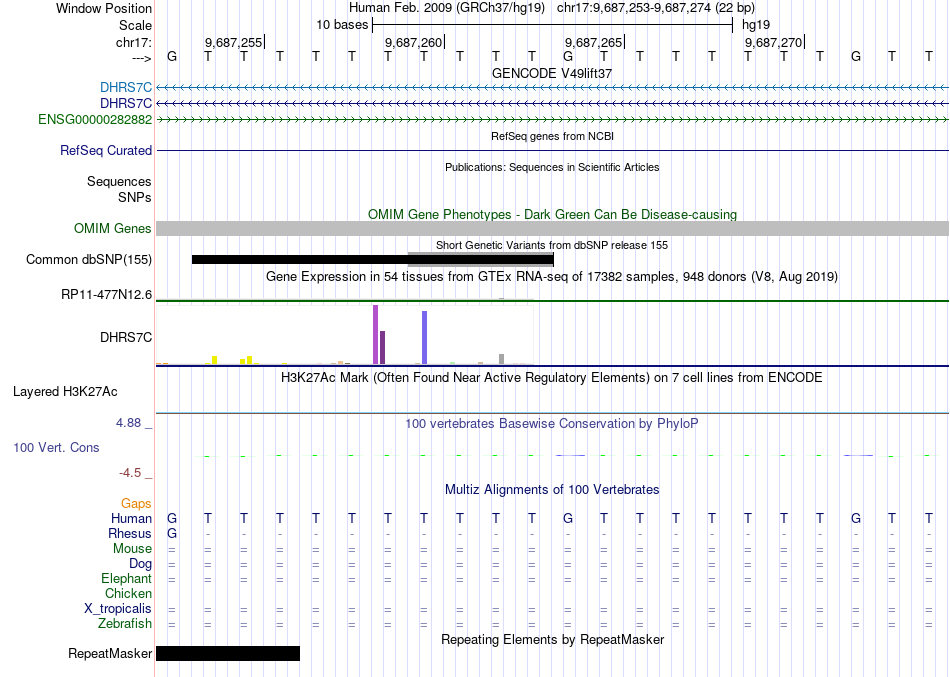Viewport: 950px width, 677px height.
Task: Select the Mouse species row label
Action: pos(132,549)
